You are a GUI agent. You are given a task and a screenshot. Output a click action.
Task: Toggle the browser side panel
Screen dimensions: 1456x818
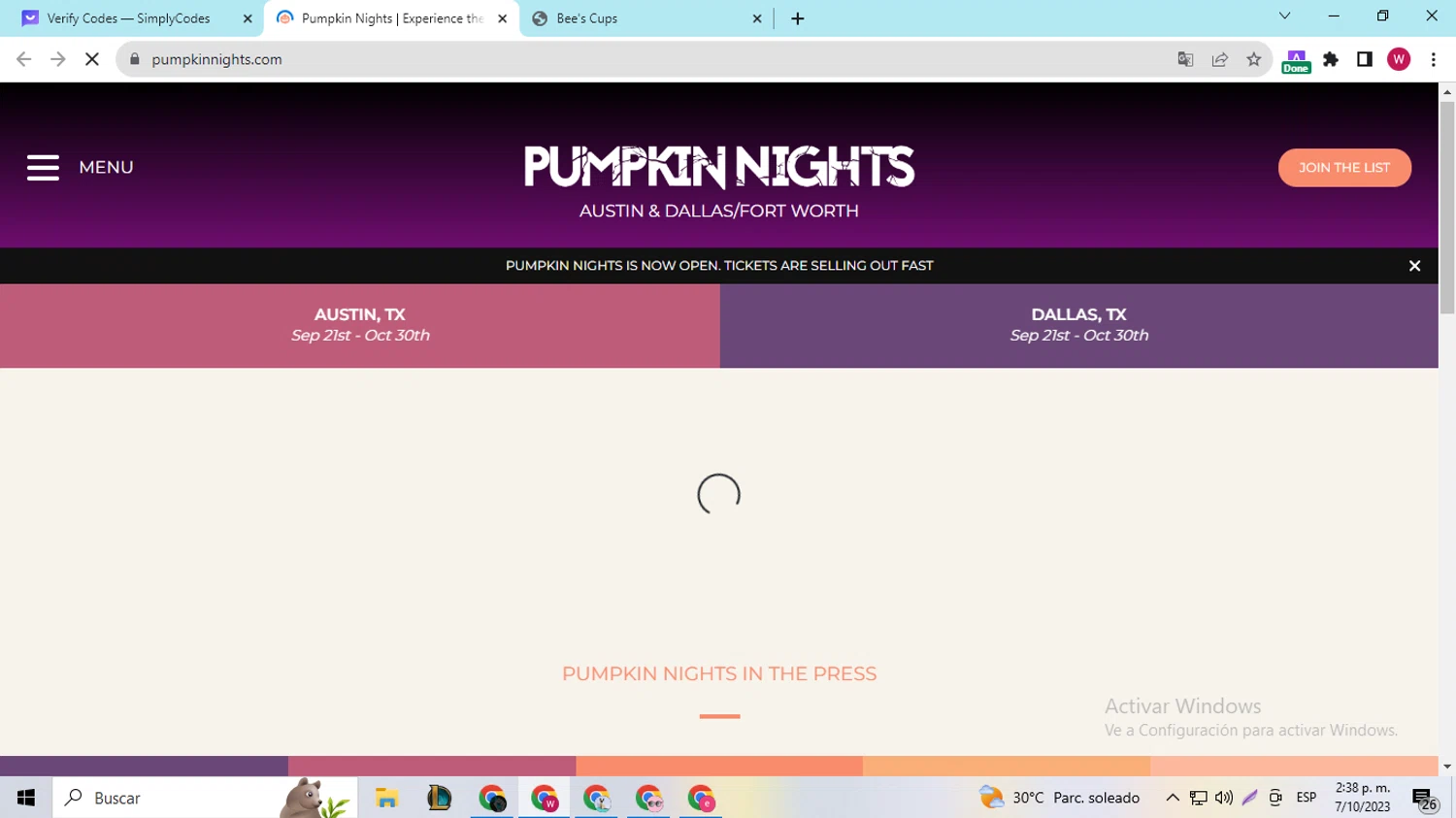[1365, 59]
